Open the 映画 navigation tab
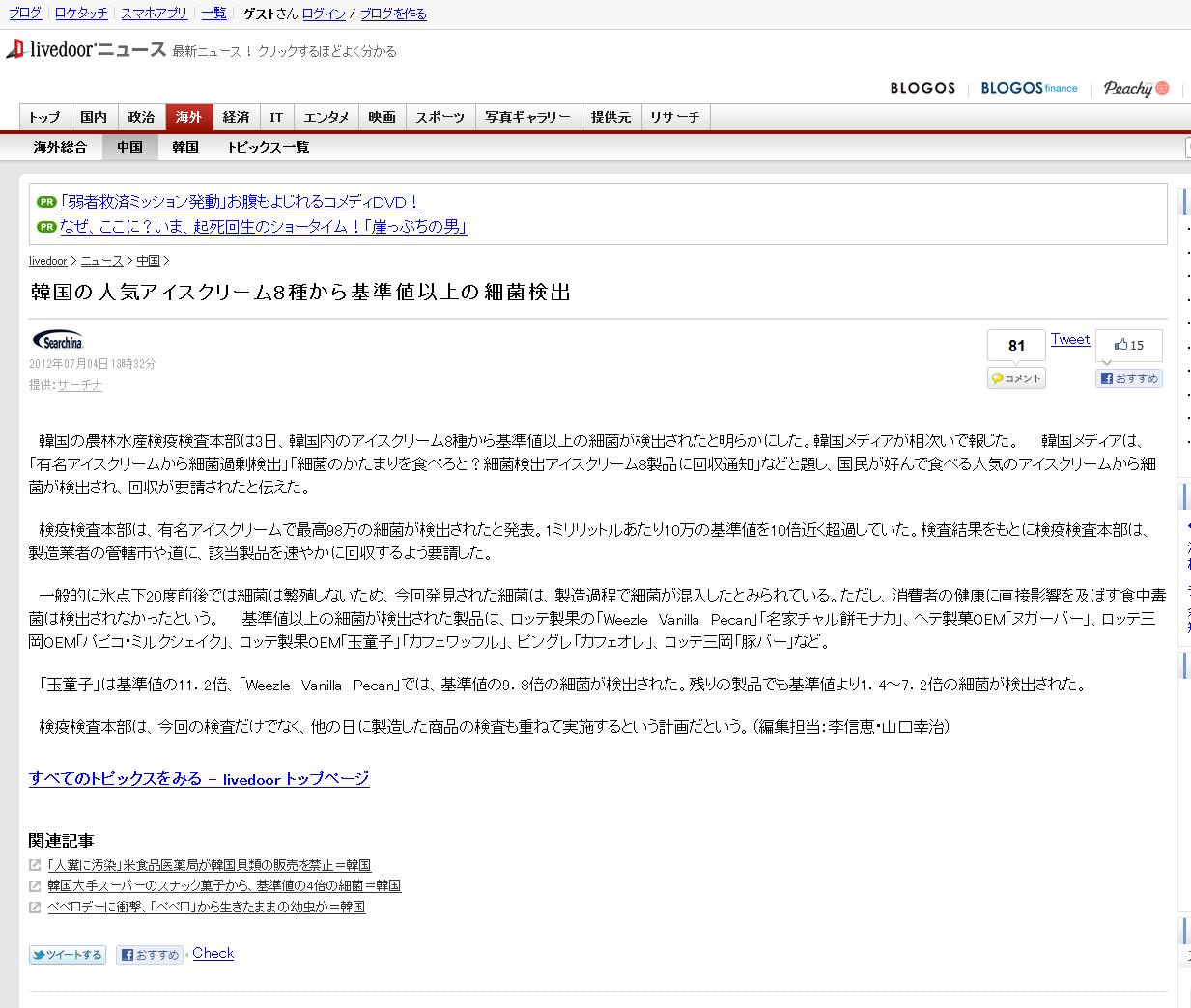1191x1008 pixels. (382, 117)
